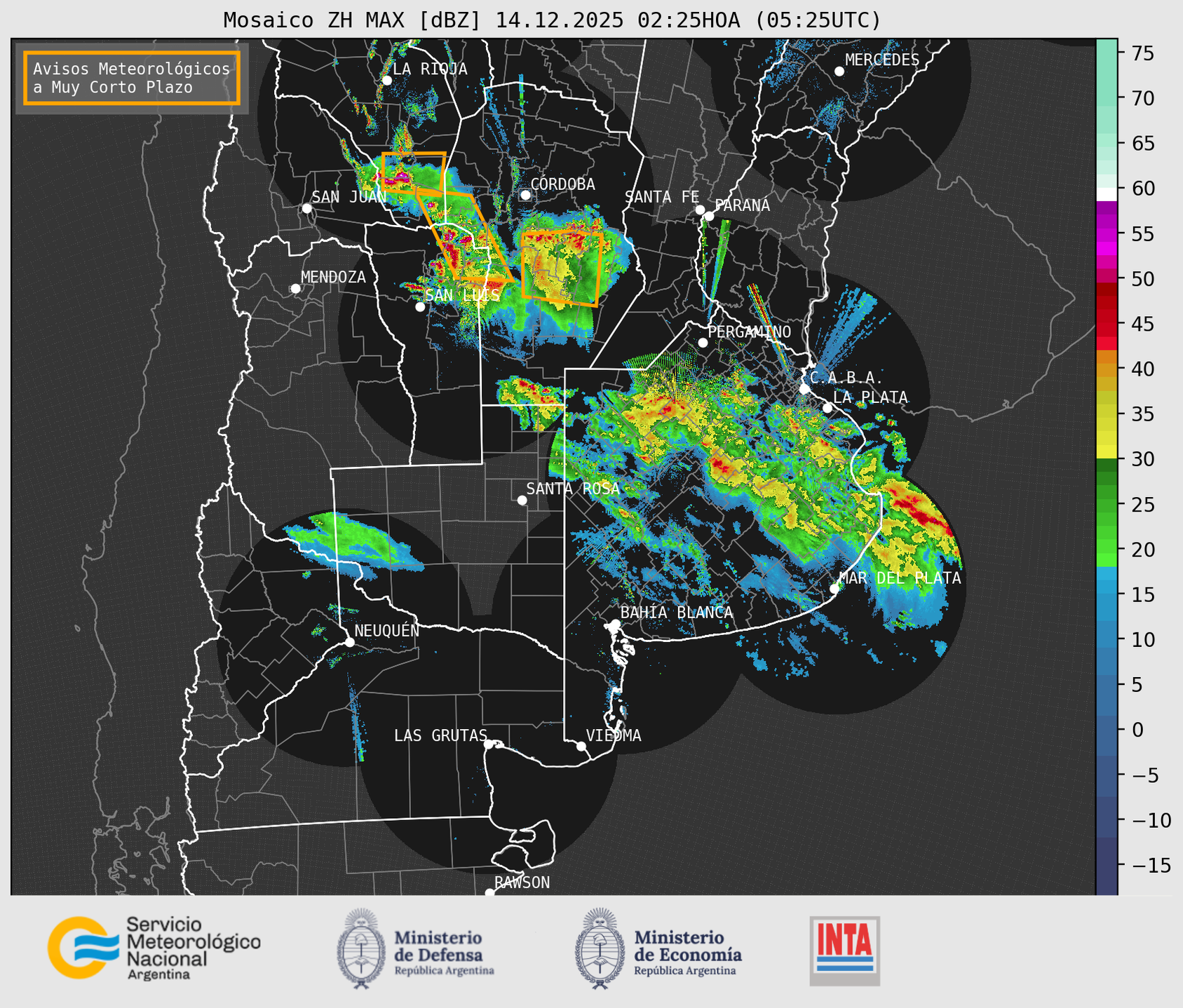
Task: Click the orange warning polygon east of Córdoba
Action: 562,268
